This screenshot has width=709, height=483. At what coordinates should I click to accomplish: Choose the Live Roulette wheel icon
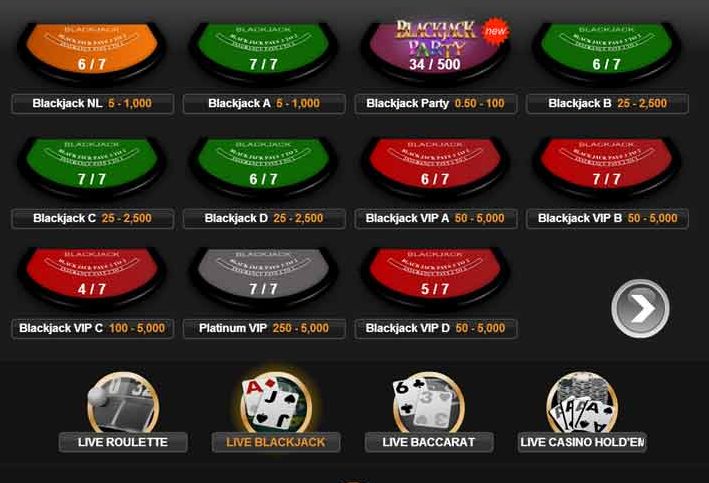[123, 403]
